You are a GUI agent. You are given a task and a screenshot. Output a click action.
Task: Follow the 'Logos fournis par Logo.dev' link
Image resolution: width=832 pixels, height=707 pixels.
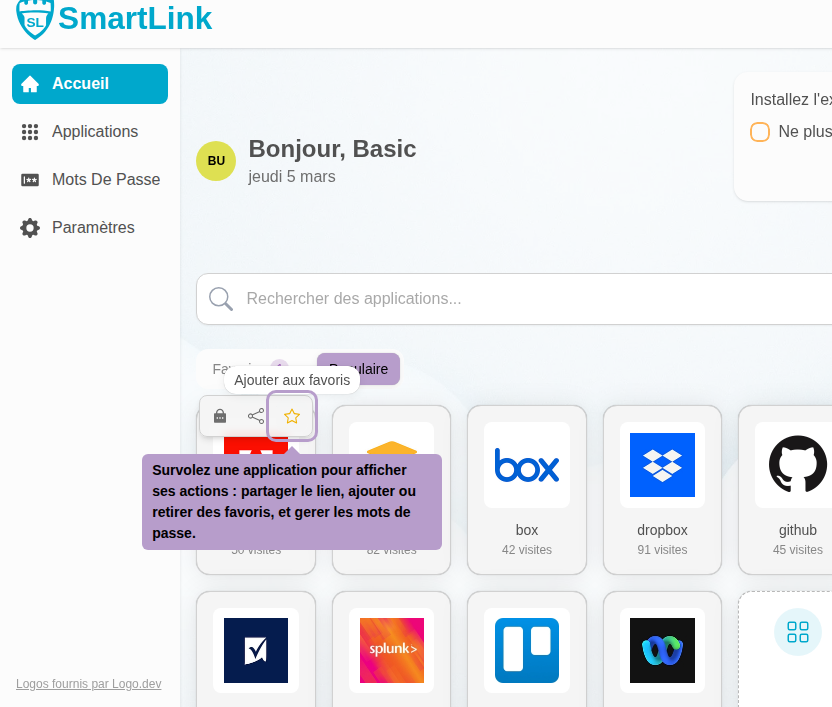tap(88, 684)
